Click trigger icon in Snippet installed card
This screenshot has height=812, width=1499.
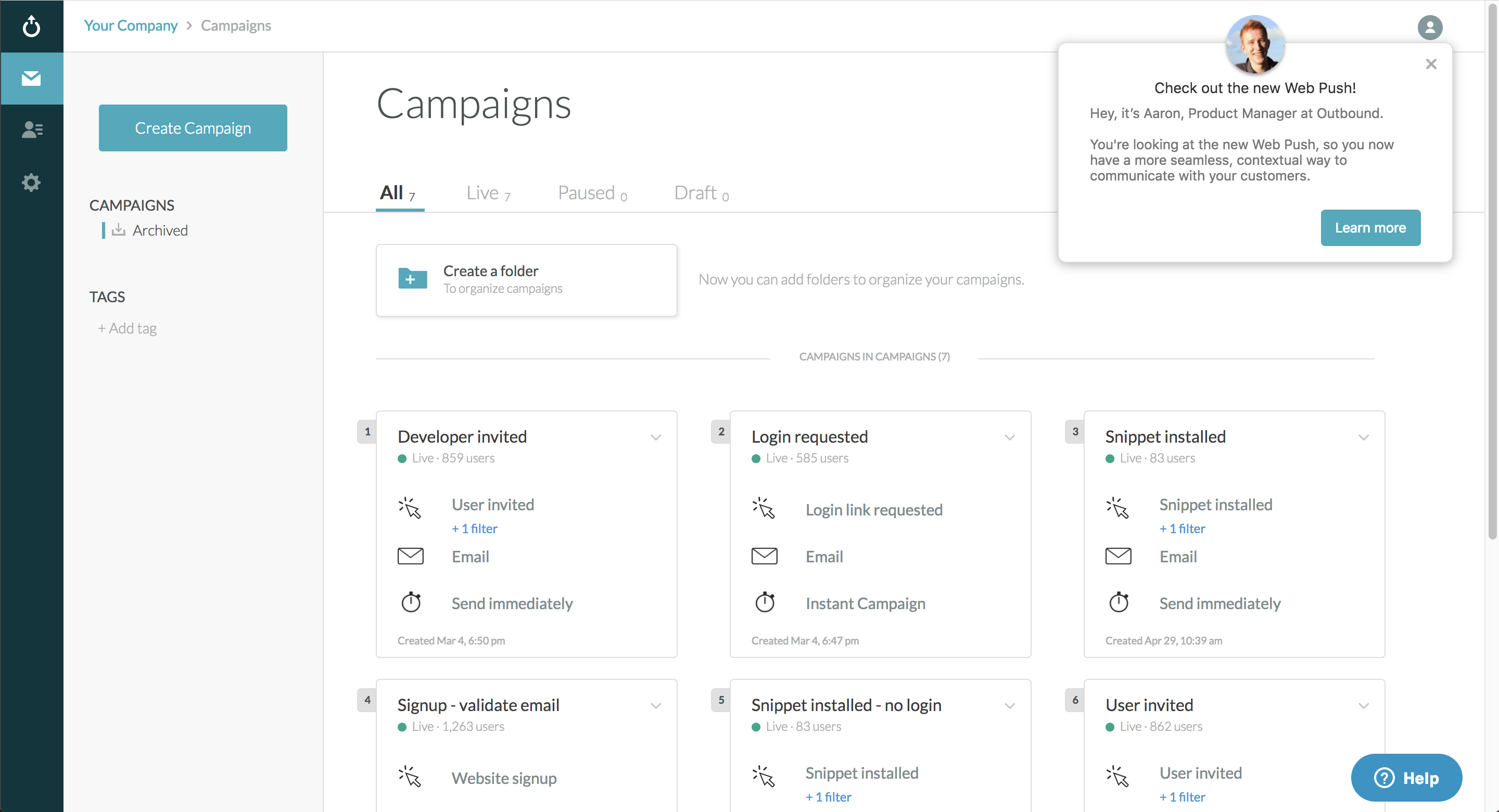pos(1118,508)
